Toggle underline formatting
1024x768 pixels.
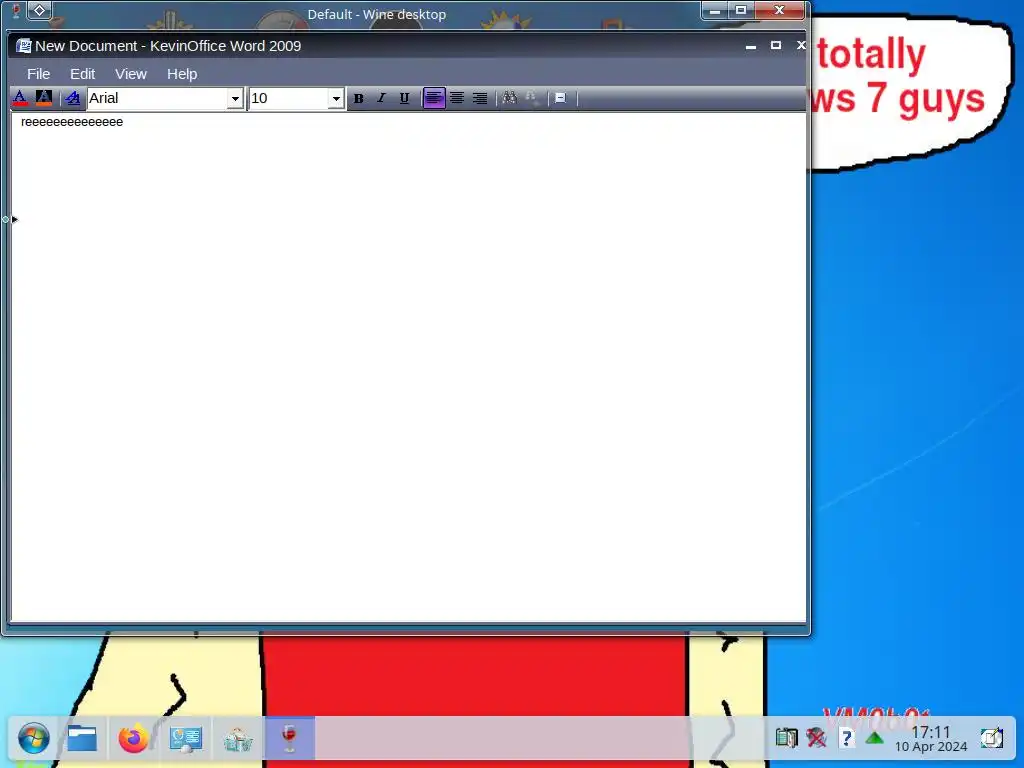point(404,99)
